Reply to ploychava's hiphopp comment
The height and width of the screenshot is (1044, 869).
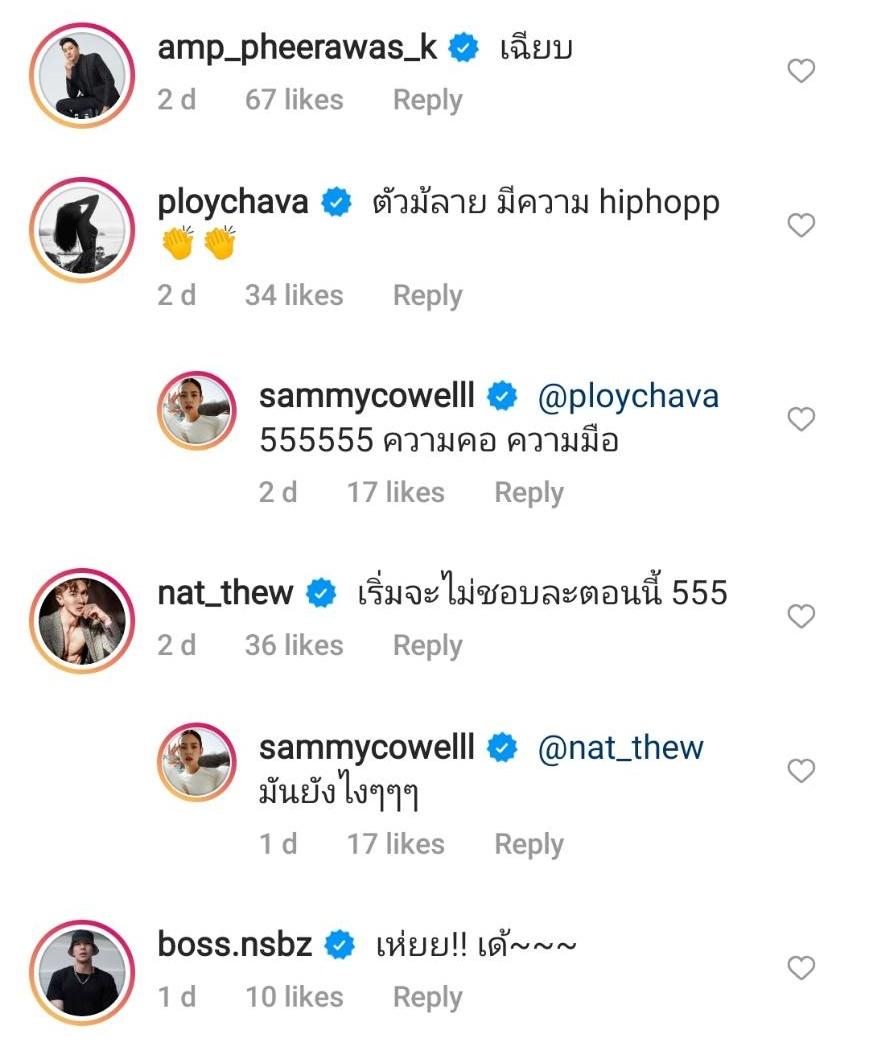427,295
